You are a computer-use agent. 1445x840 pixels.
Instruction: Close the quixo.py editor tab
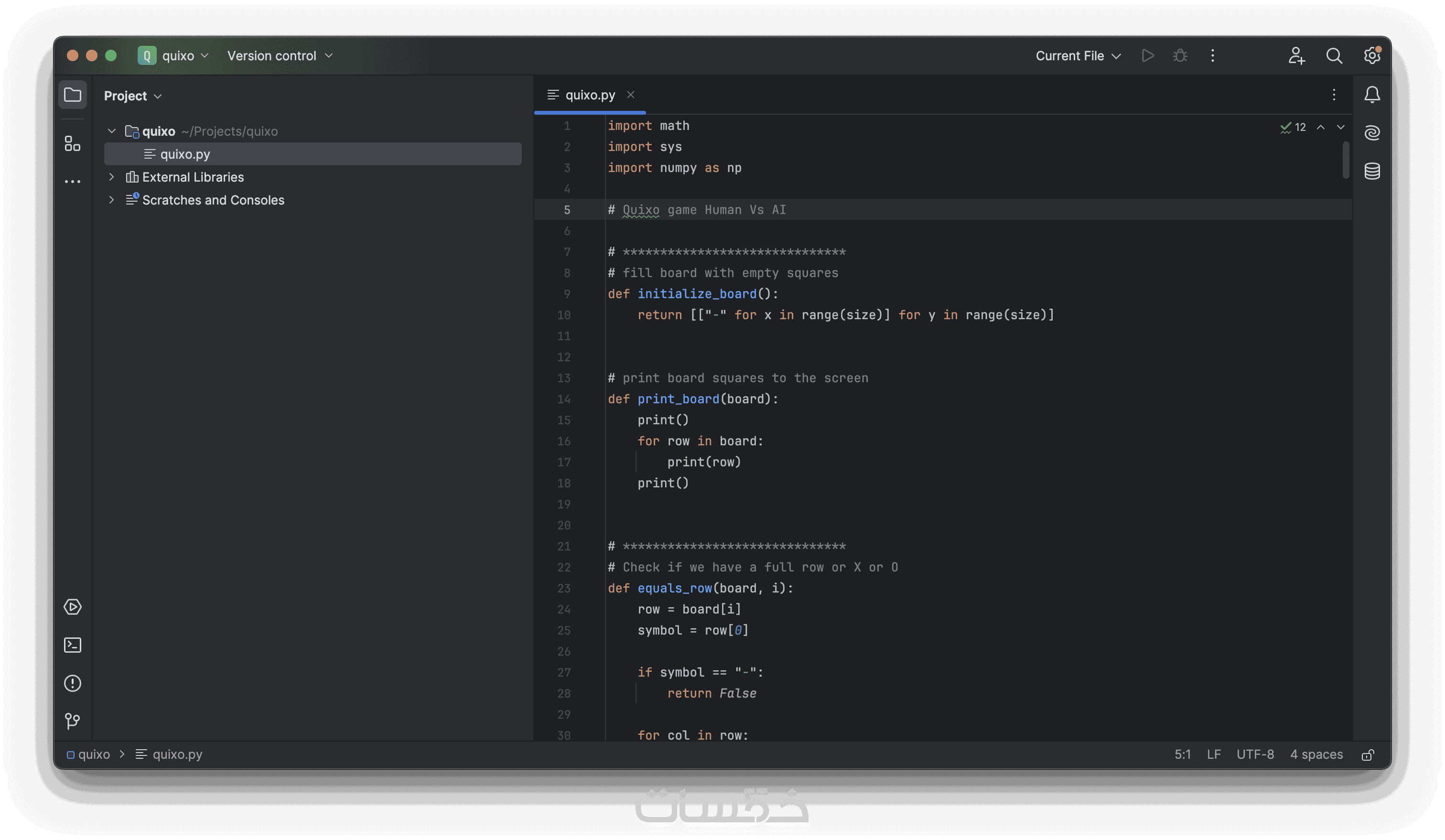click(630, 95)
